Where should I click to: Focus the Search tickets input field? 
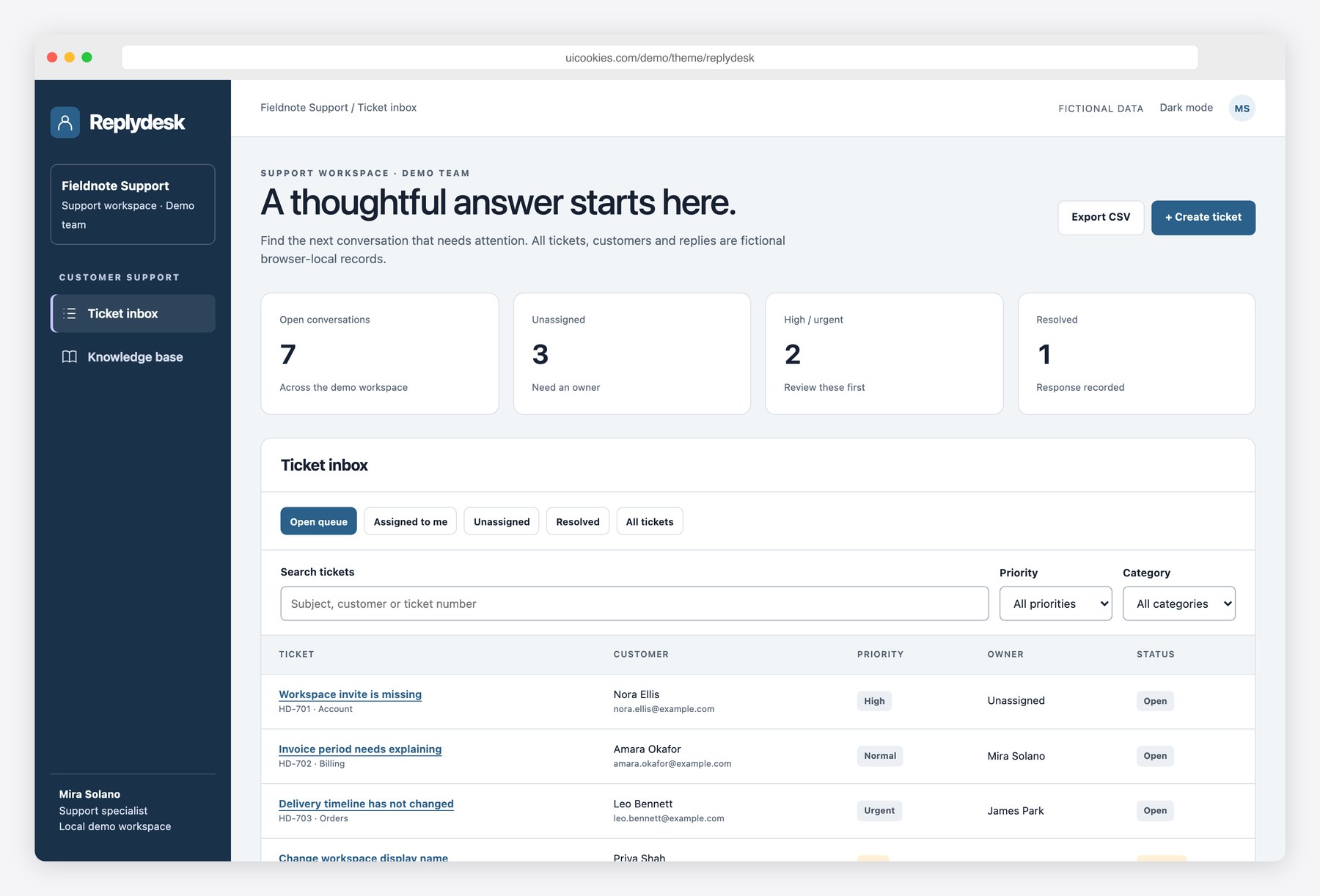(634, 603)
